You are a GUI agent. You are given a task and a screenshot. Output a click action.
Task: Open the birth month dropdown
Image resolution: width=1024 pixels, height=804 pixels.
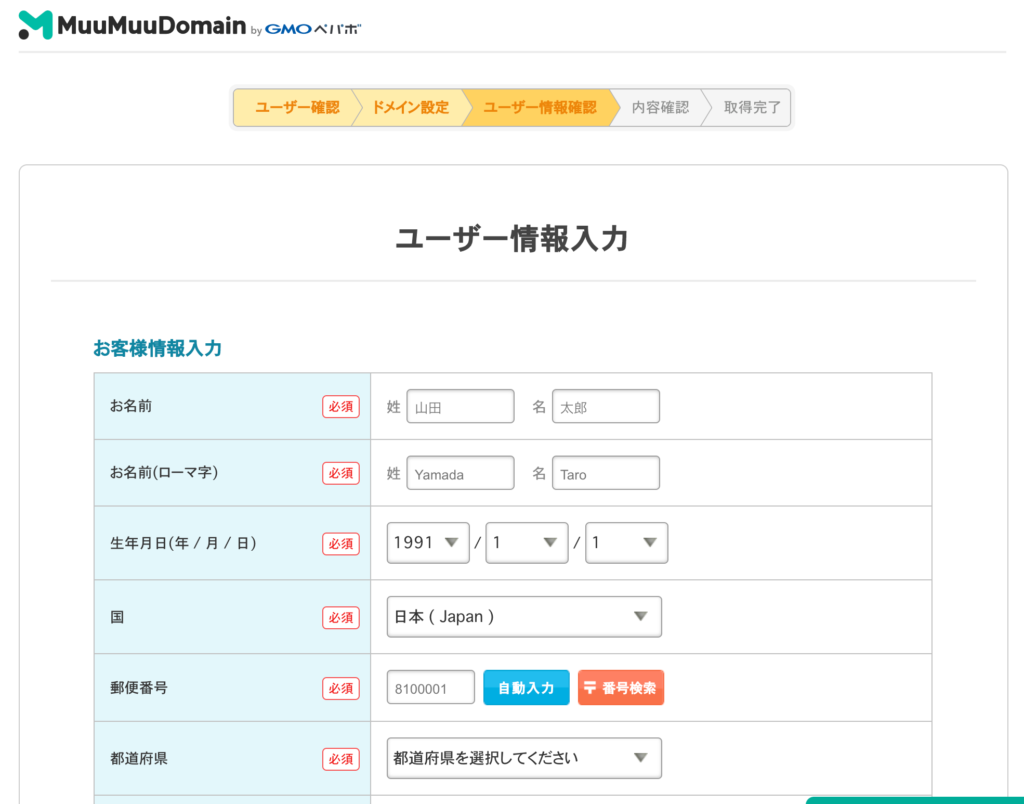coord(526,543)
